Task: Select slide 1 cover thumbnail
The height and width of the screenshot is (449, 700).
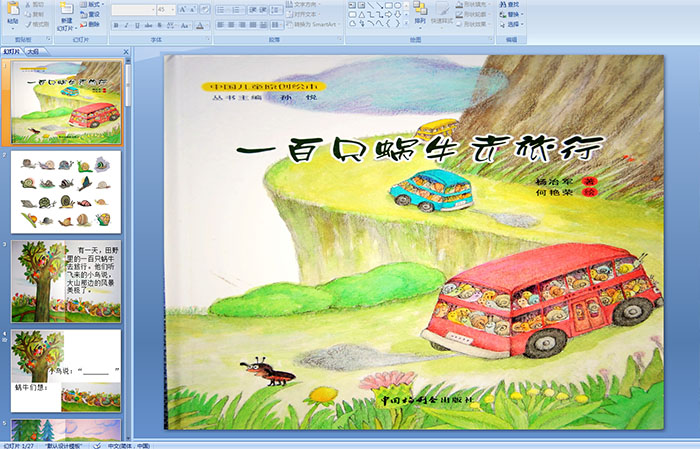Action: point(66,102)
